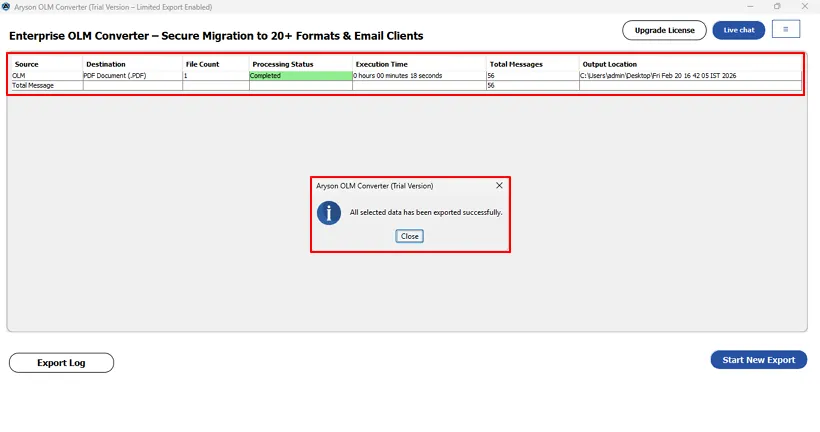Start New Export

[758, 360]
